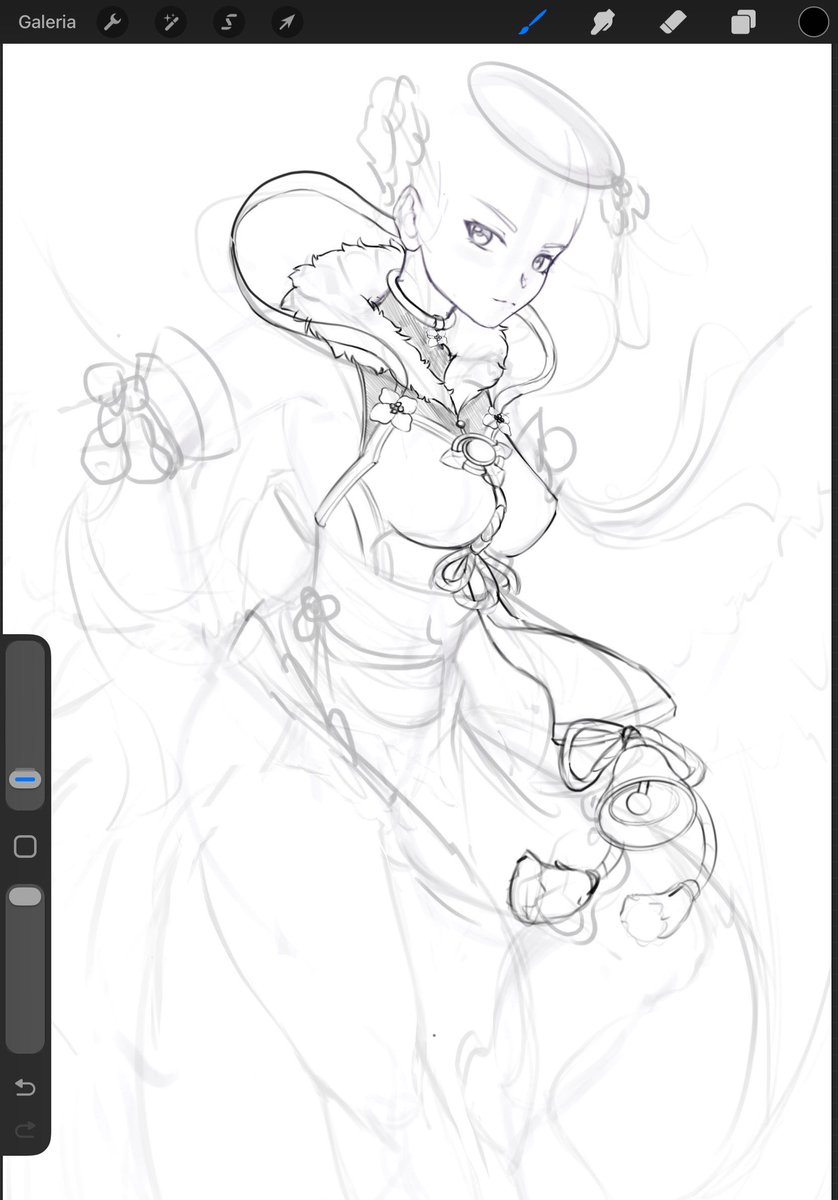Open Adjustments using the magic wand icon

(169, 21)
